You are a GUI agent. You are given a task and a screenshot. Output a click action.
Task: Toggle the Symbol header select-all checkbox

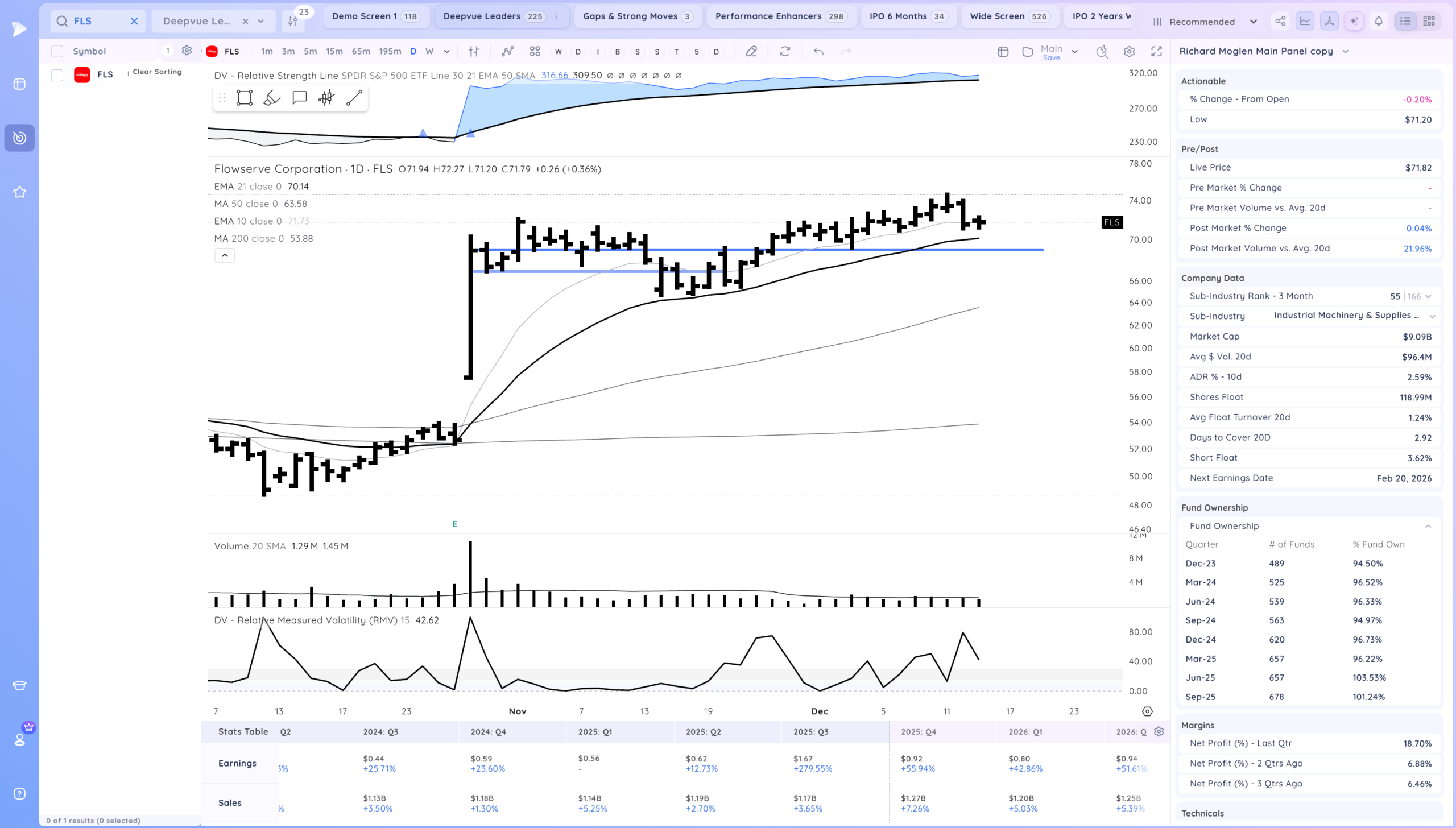[57, 51]
